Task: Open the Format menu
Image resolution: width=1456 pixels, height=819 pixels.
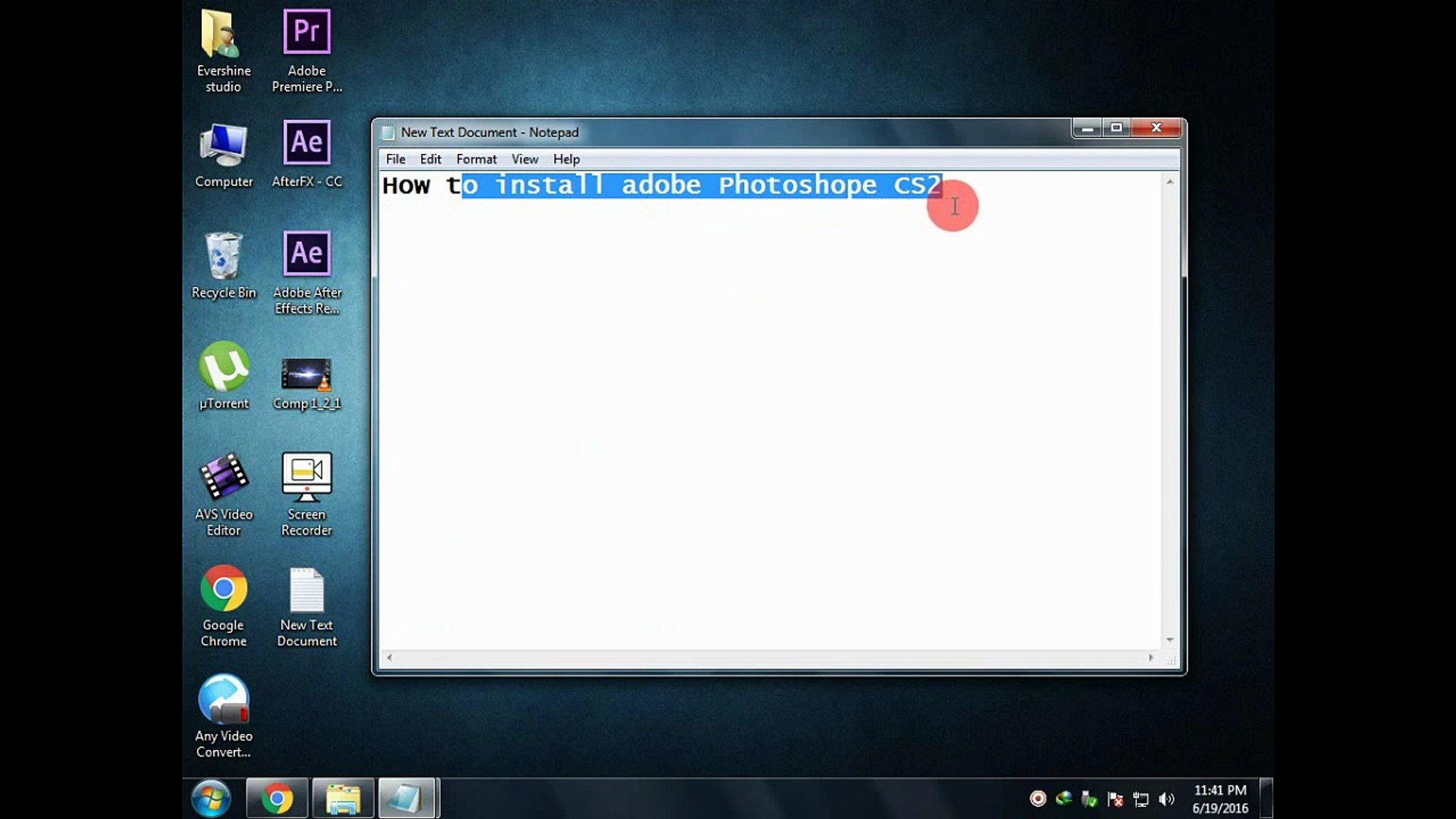Action: click(476, 159)
